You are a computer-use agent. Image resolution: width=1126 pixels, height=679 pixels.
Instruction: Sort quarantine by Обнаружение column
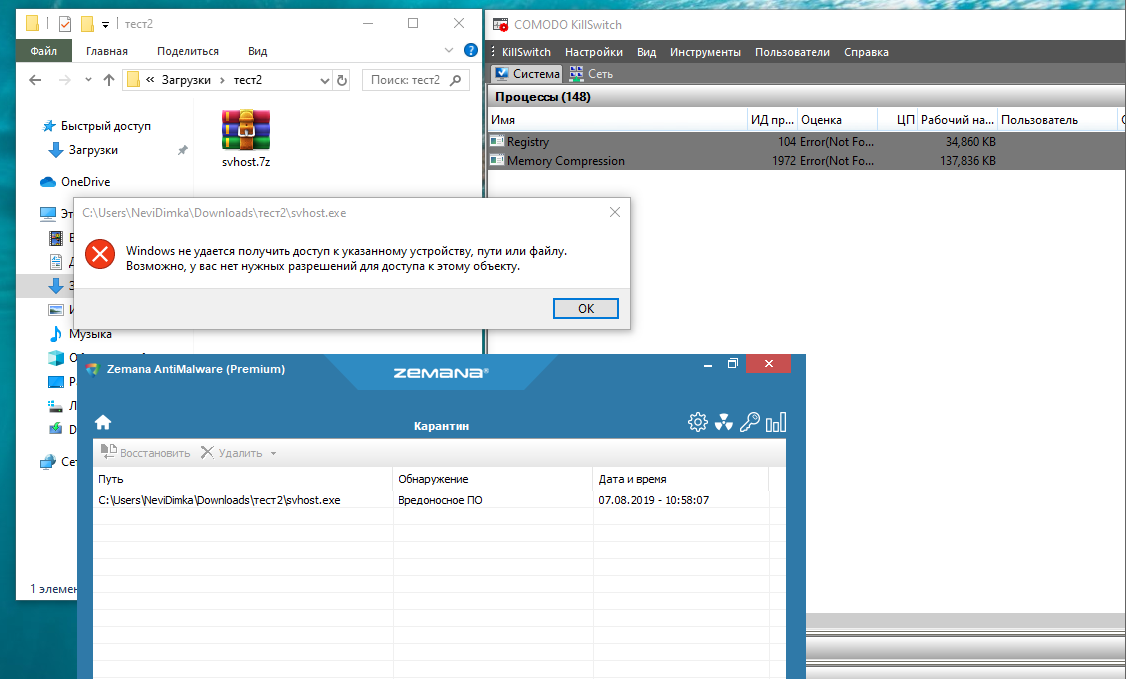pos(493,479)
